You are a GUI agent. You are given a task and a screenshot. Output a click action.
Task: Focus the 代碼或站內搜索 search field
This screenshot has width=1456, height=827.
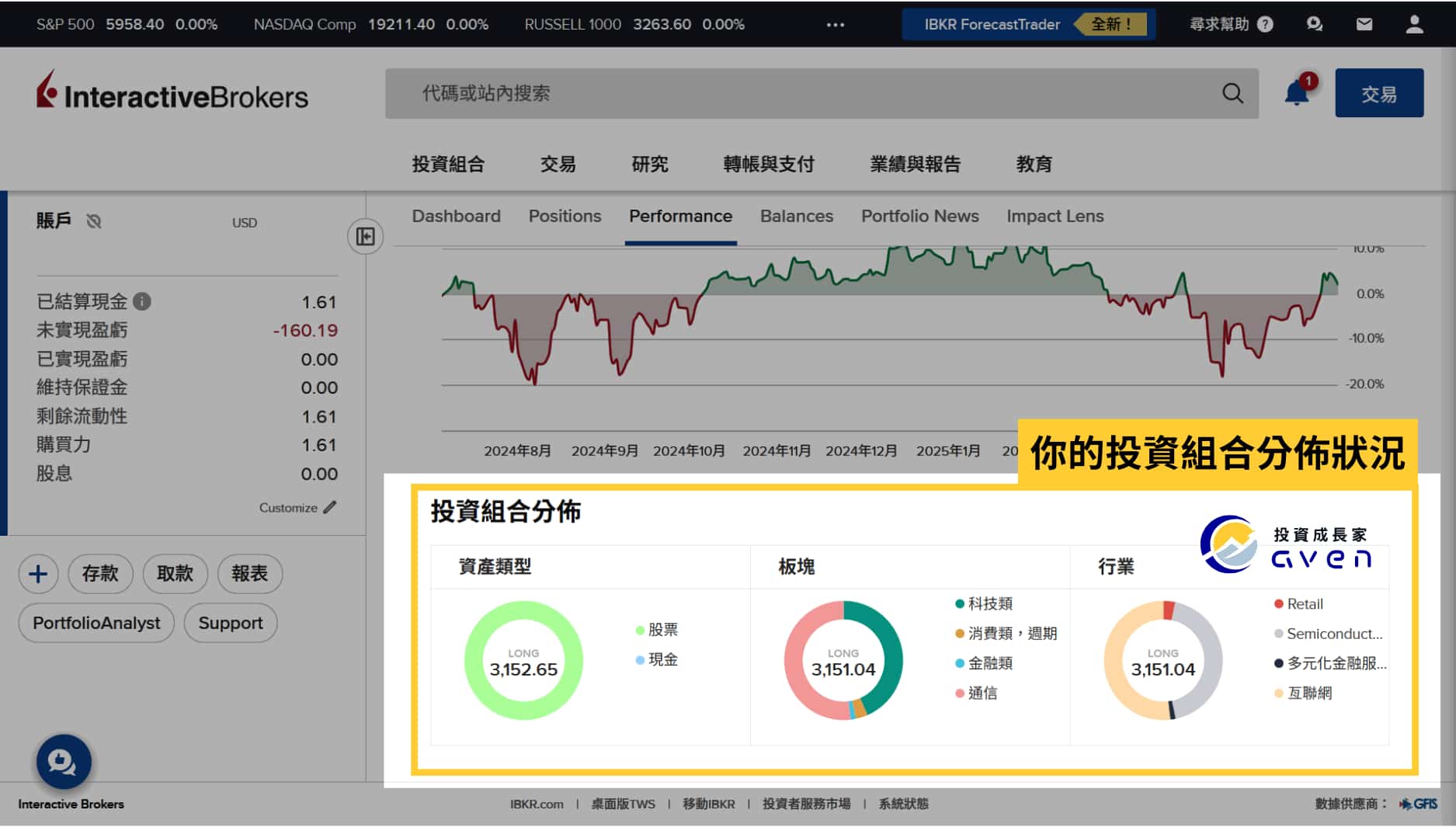click(822, 93)
